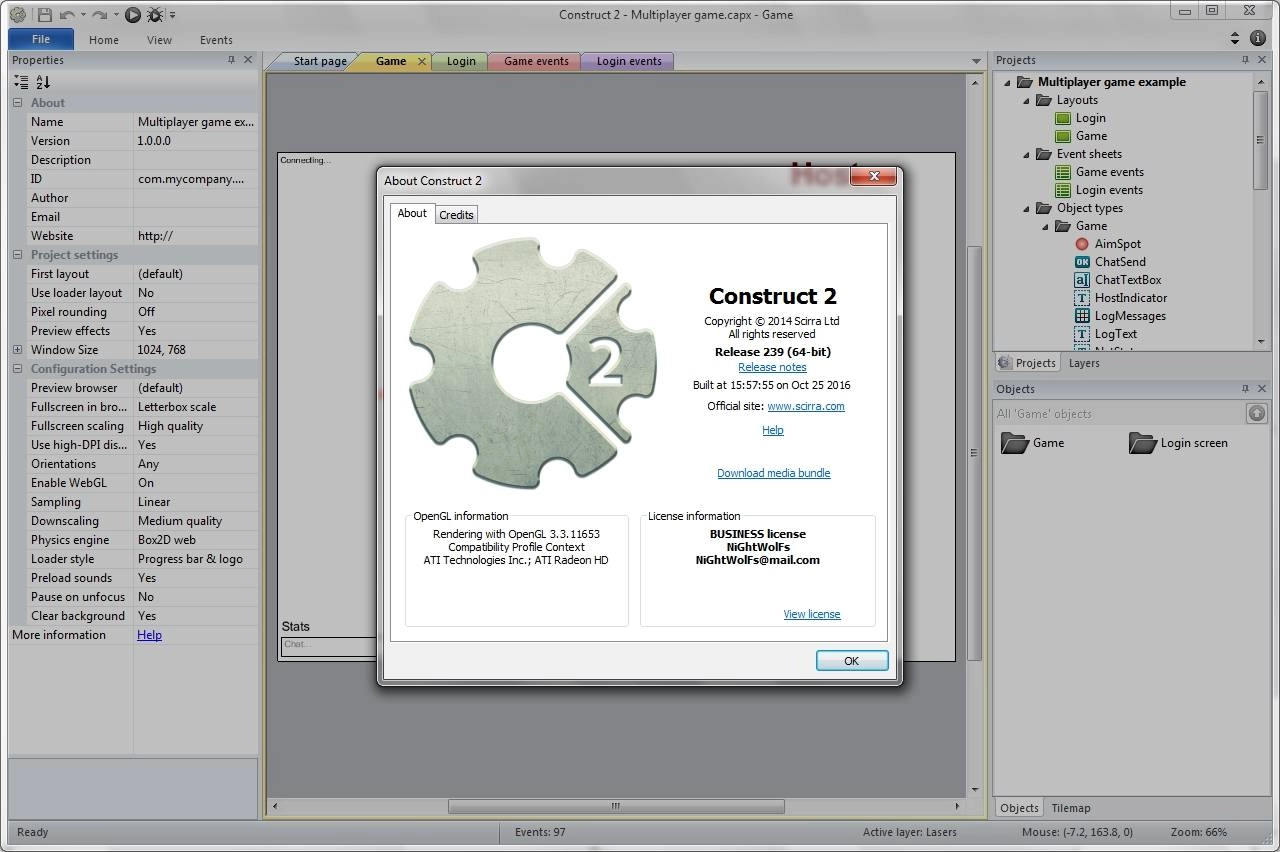Select the AimSpot object in Projects tree

click(1117, 244)
